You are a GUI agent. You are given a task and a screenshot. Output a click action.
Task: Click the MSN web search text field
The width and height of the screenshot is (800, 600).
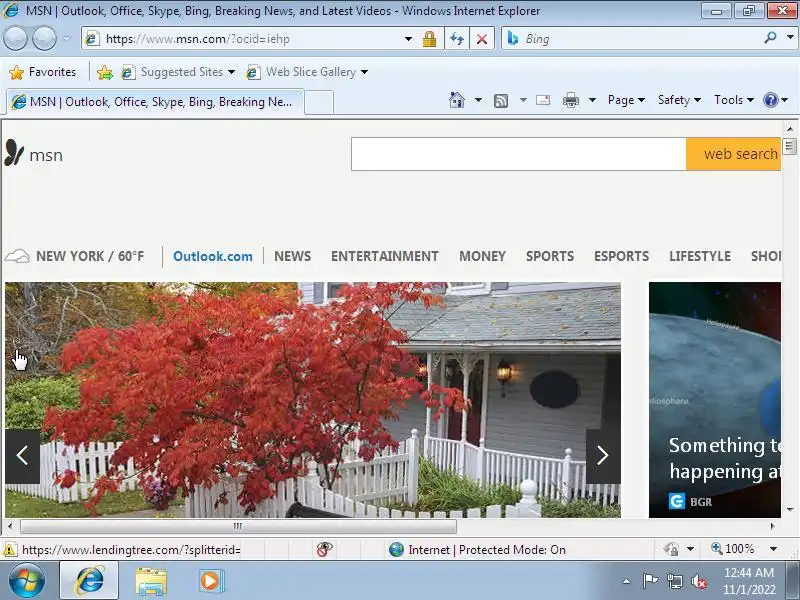(518, 154)
